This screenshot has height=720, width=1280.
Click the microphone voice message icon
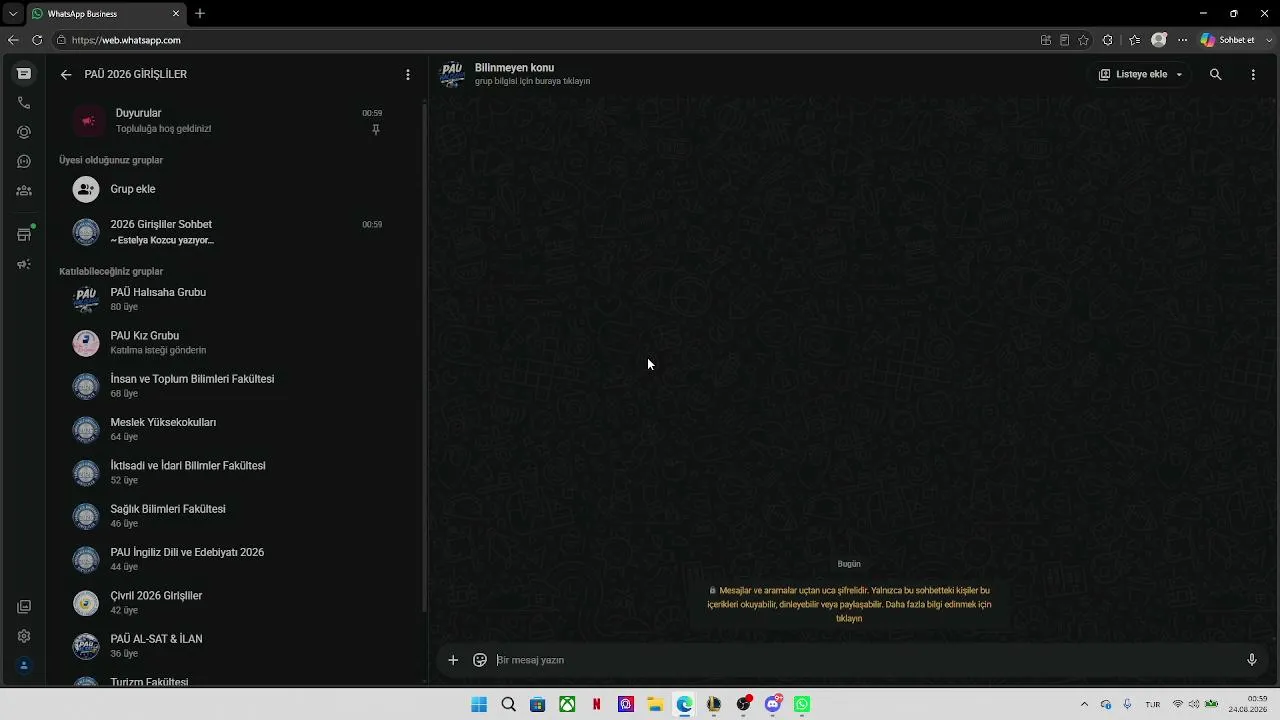pyautogui.click(x=1251, y=660)
